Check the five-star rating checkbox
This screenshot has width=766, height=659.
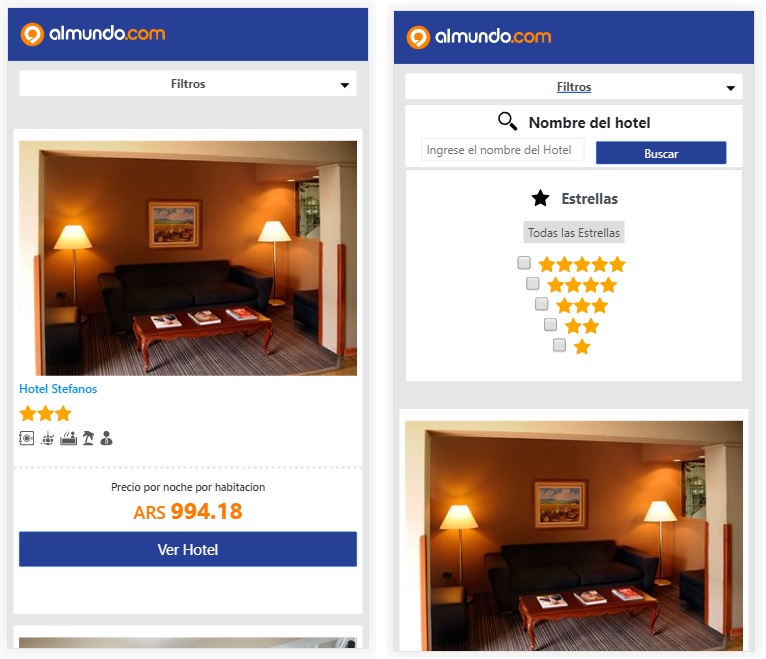pyautogui.click(x=524, y=262)
